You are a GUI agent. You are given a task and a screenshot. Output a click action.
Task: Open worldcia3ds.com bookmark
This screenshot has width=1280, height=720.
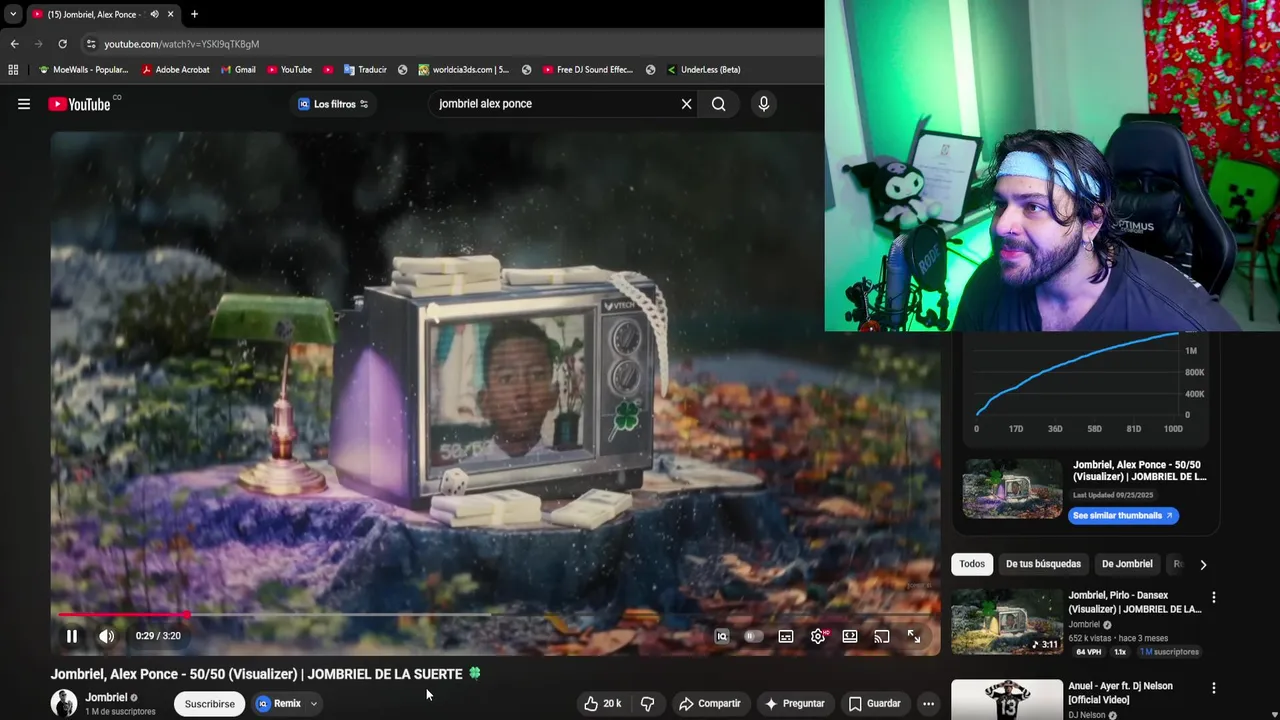pos(464,70)
